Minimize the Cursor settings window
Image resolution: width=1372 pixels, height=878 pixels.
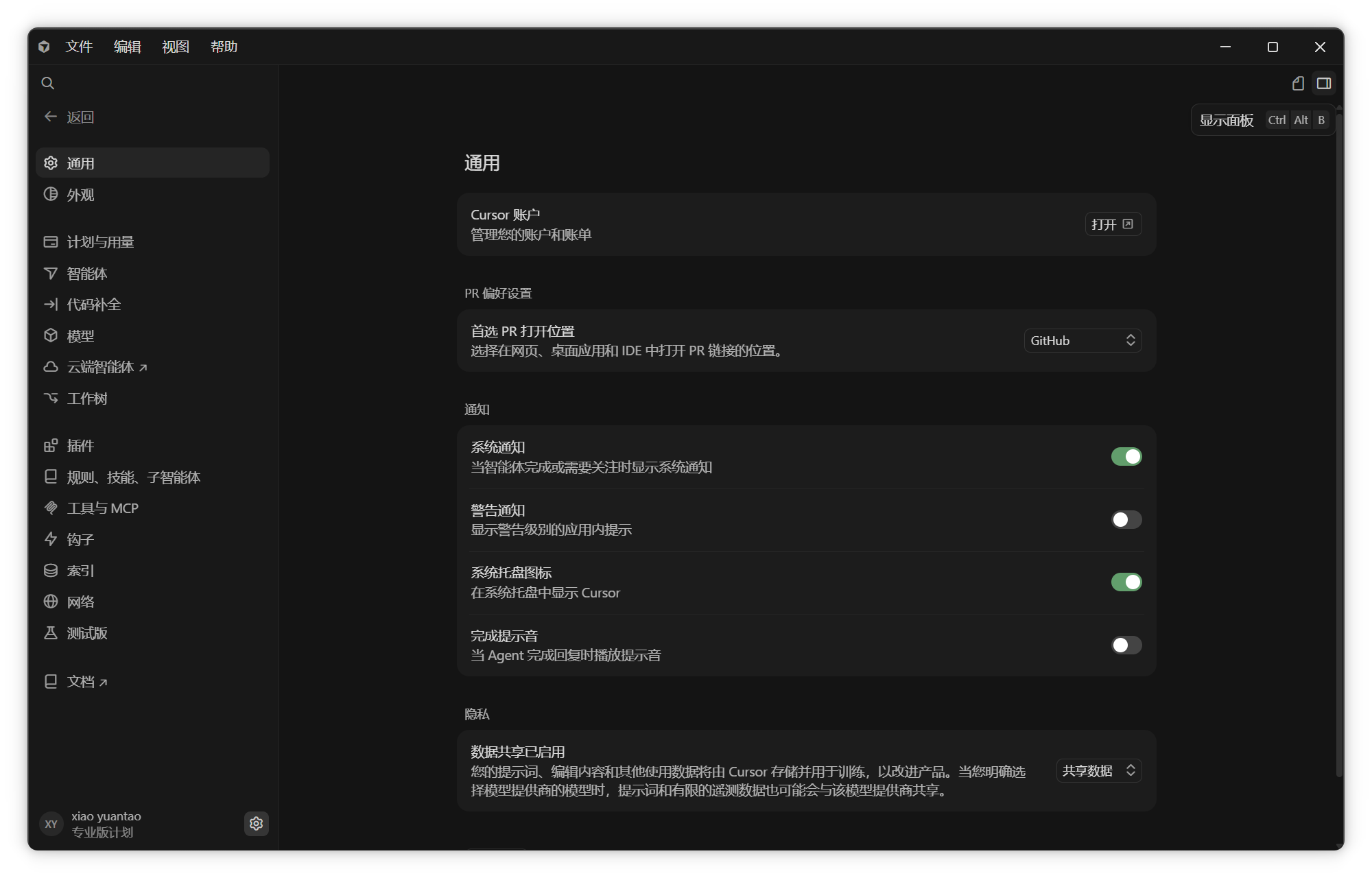[1225, 47]
